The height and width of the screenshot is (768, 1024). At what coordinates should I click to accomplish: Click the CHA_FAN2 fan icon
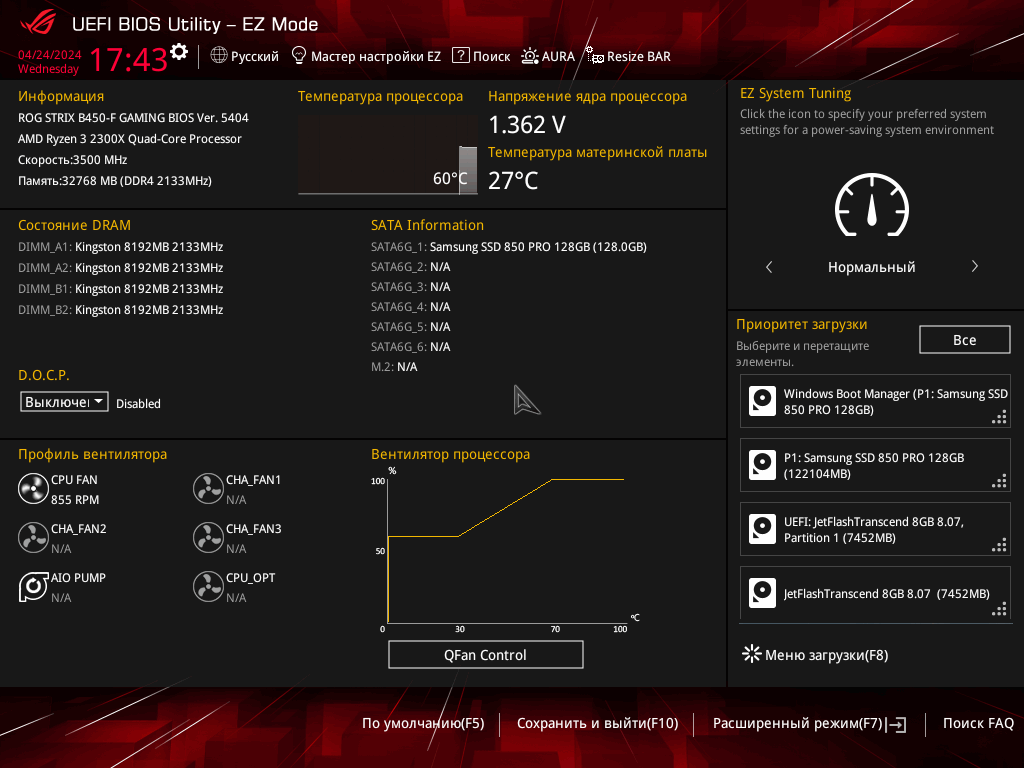click(x=33, y=537)
